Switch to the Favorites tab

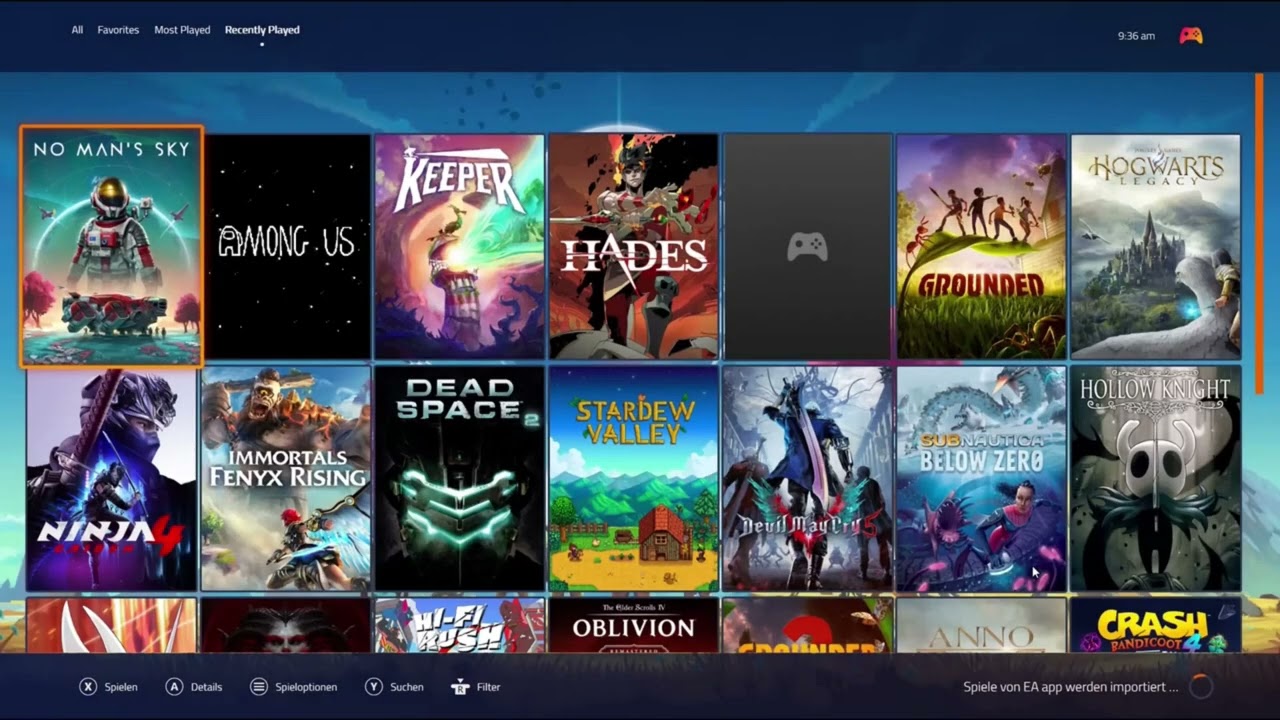click(x=118, y=30)
